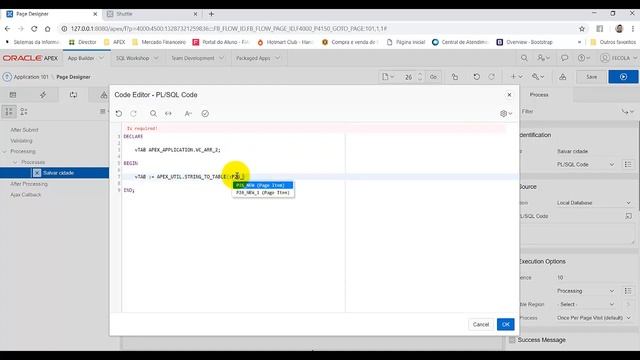640x360 pixels.
Task: Open the Rendering tab icon in left pane
Action: (x=13, y=95)
